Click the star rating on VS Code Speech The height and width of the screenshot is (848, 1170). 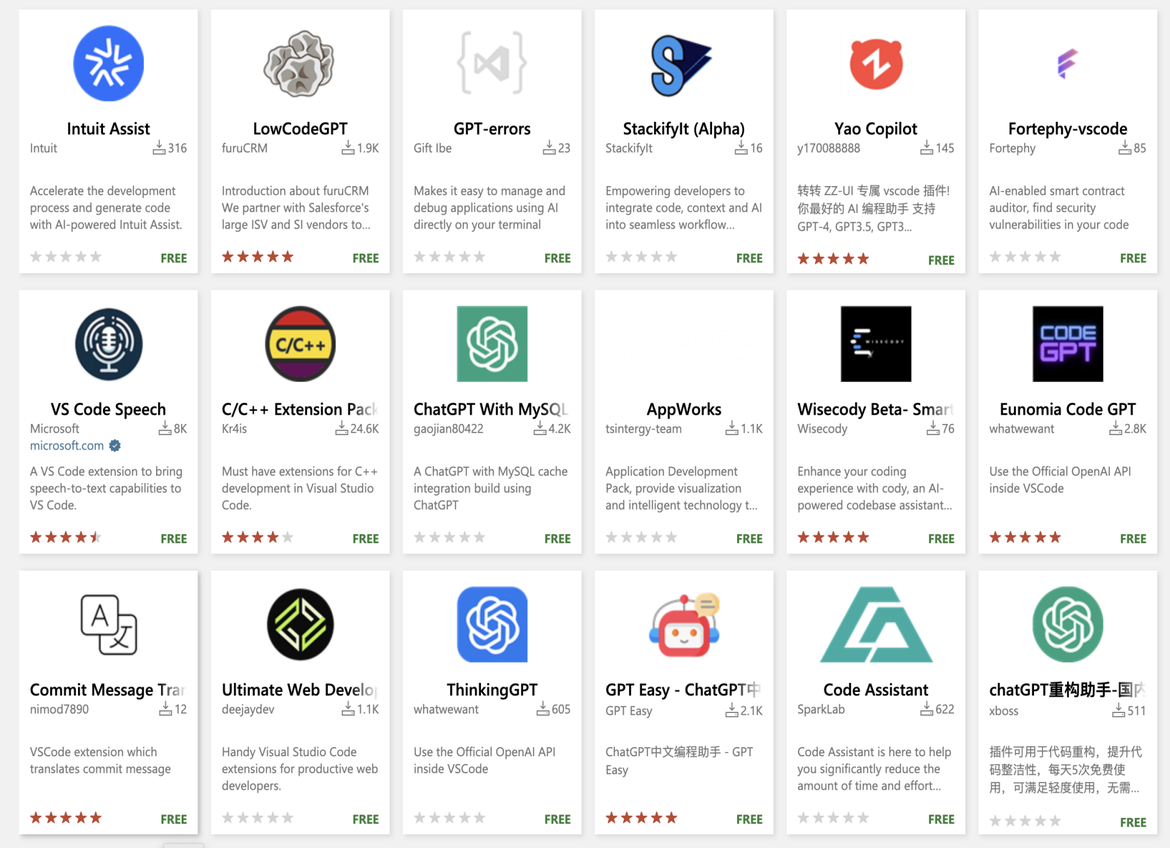[x=66, y=537]
